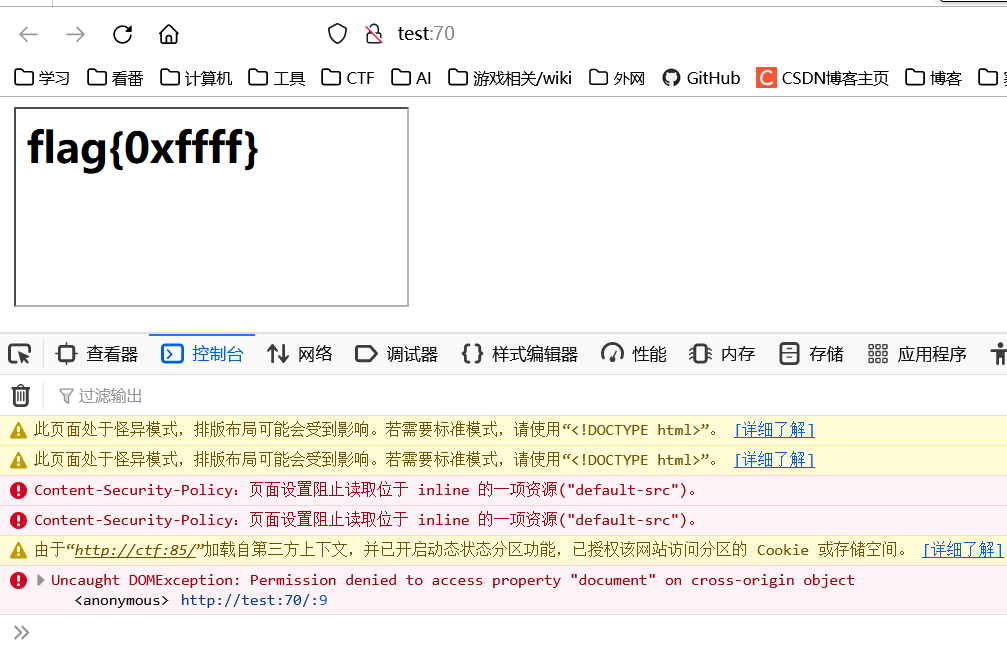
Task: Switch to the 应用程序 application tab
Action: [917, 354]
